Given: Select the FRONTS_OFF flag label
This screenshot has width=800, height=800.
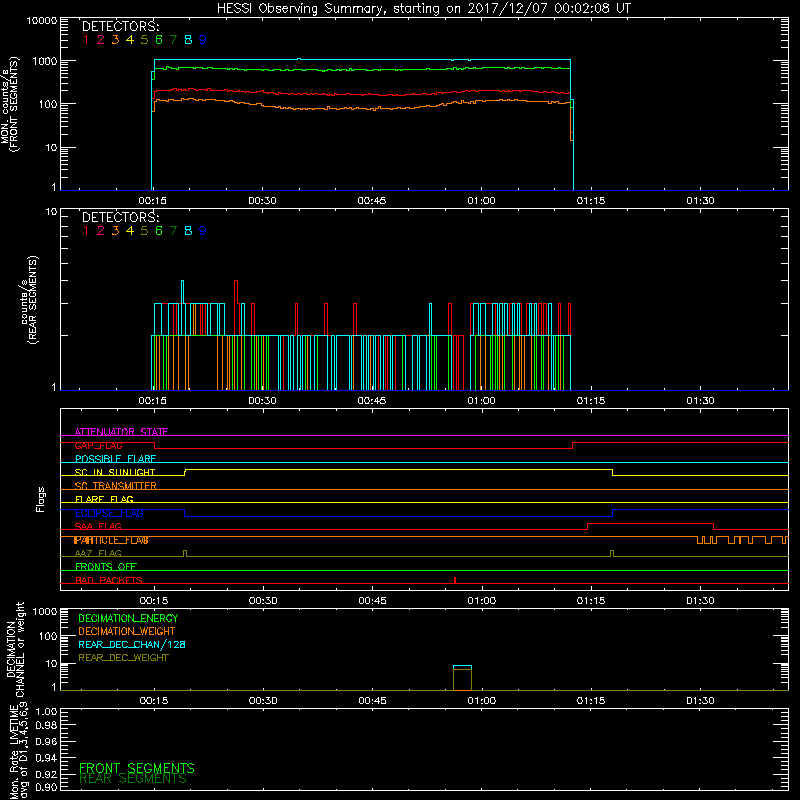Looking at the screenshot, I should 106,567.
